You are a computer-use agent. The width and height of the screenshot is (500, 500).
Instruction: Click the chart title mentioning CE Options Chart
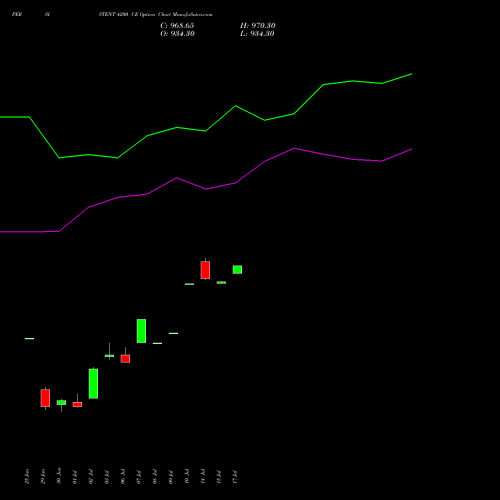click(155, 15)
